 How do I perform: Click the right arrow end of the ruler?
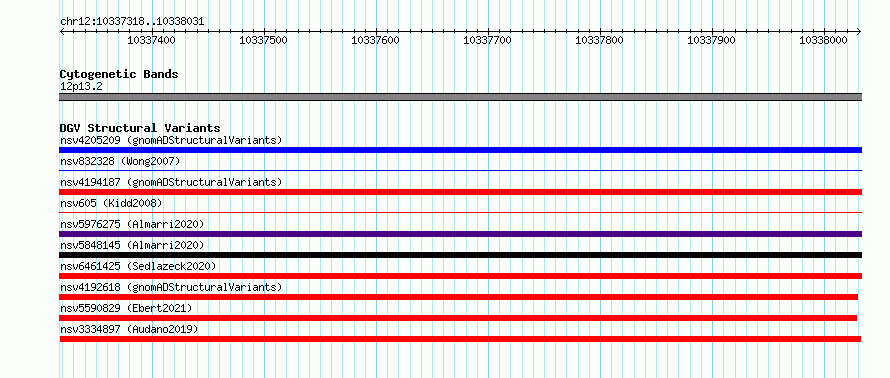coord(859,32)
